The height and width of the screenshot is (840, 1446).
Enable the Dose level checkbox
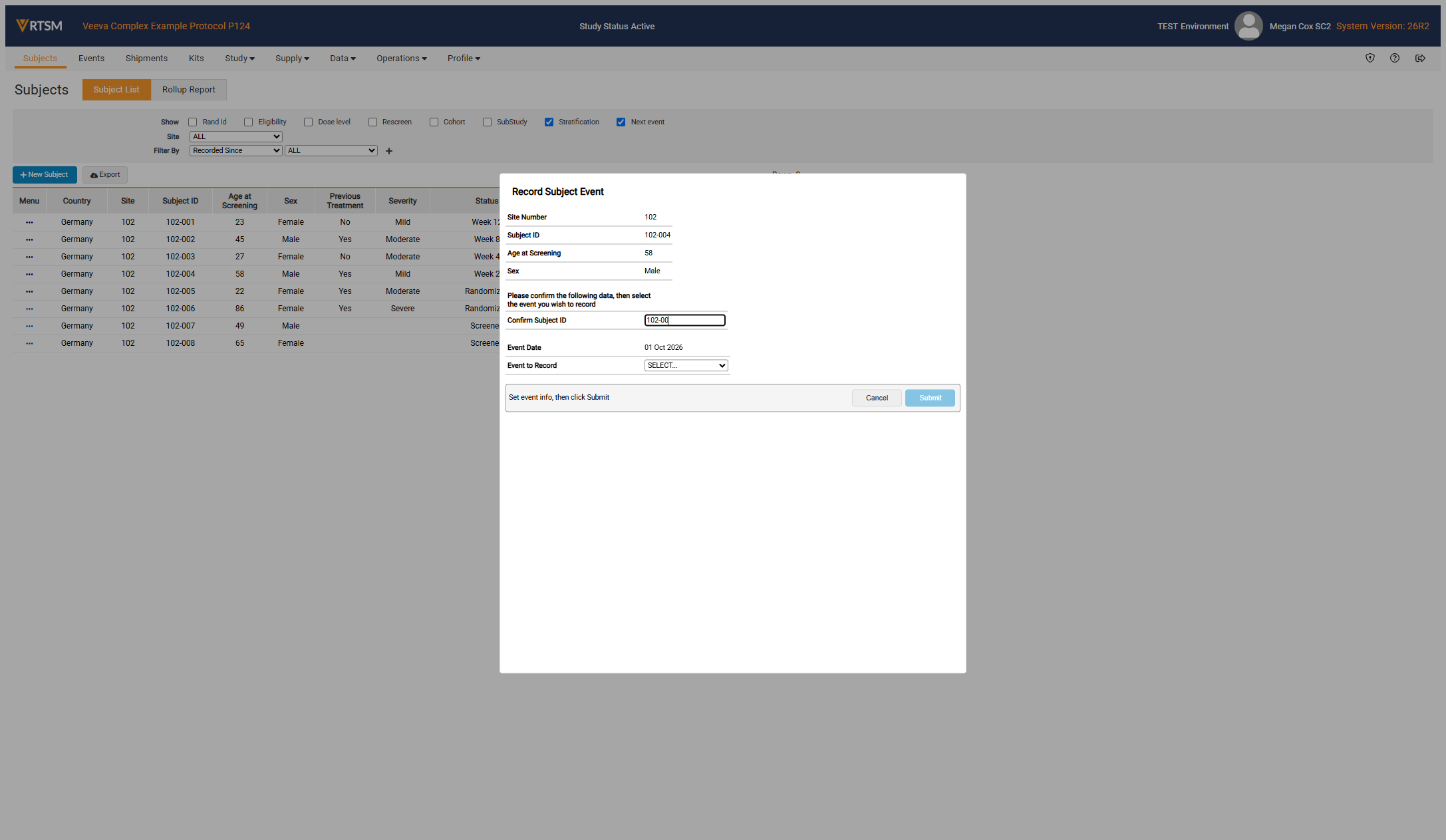click(309, 122)
